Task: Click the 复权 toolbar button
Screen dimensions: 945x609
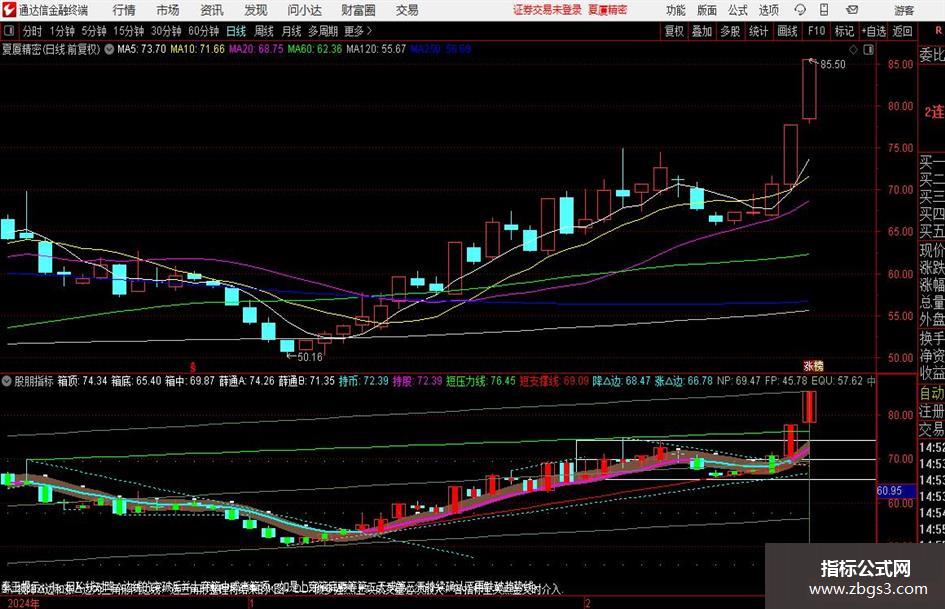Action: coord(674,31)
